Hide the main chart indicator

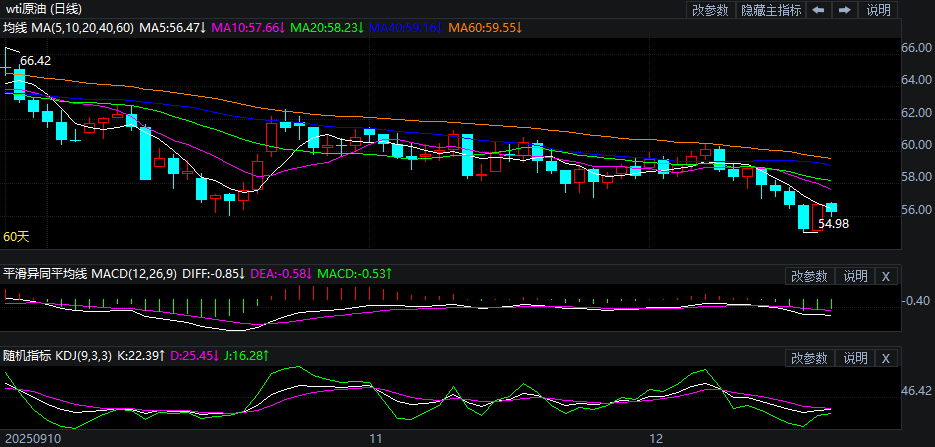tap(770, 10)
